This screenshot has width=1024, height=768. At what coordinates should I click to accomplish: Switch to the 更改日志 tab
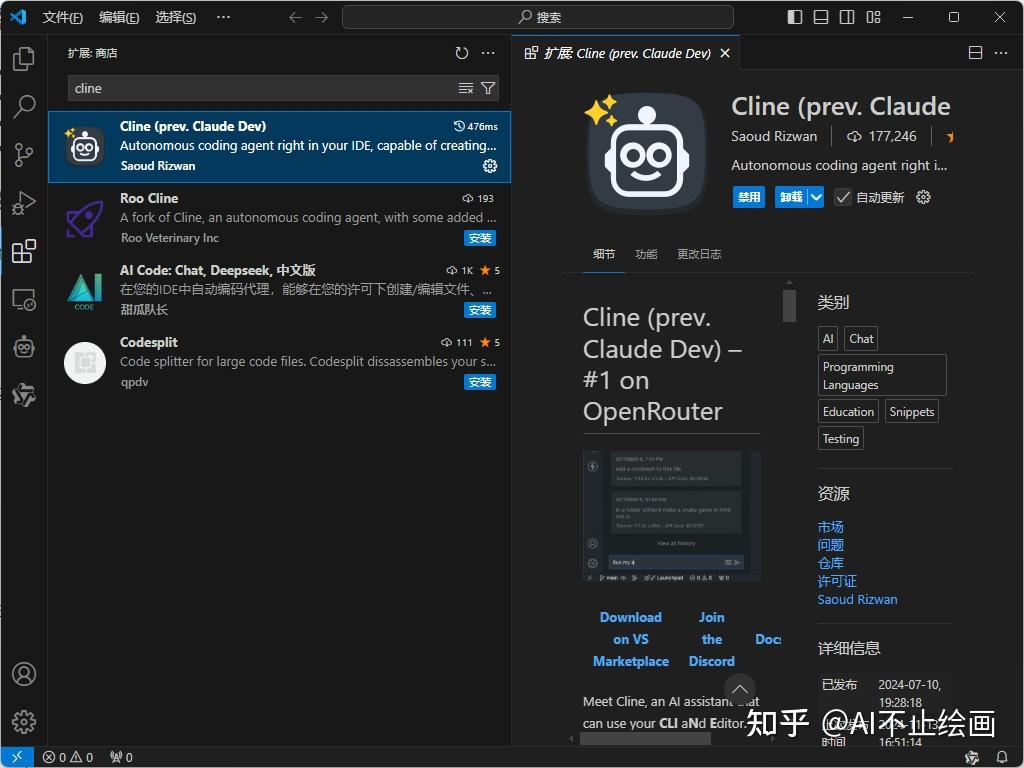click(x=699, y=254)
